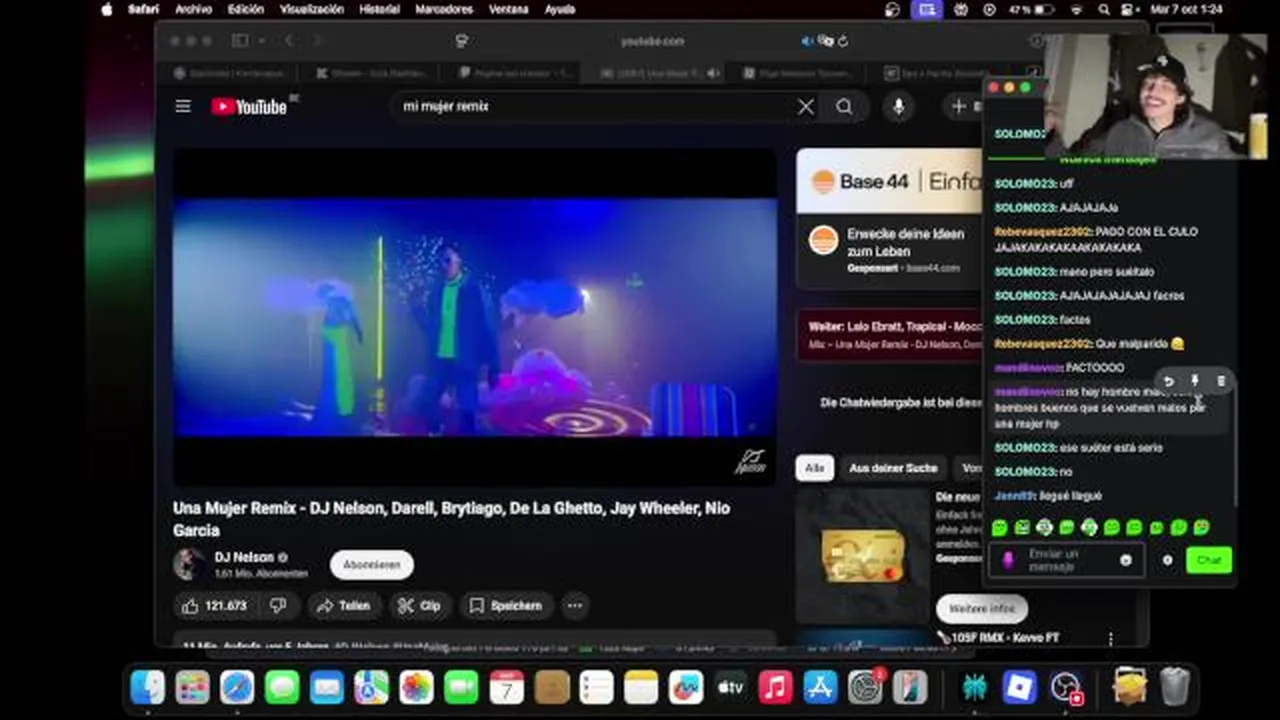Like the video with thumbs up 121.673
1280x720 pixels.
point(215,606)
